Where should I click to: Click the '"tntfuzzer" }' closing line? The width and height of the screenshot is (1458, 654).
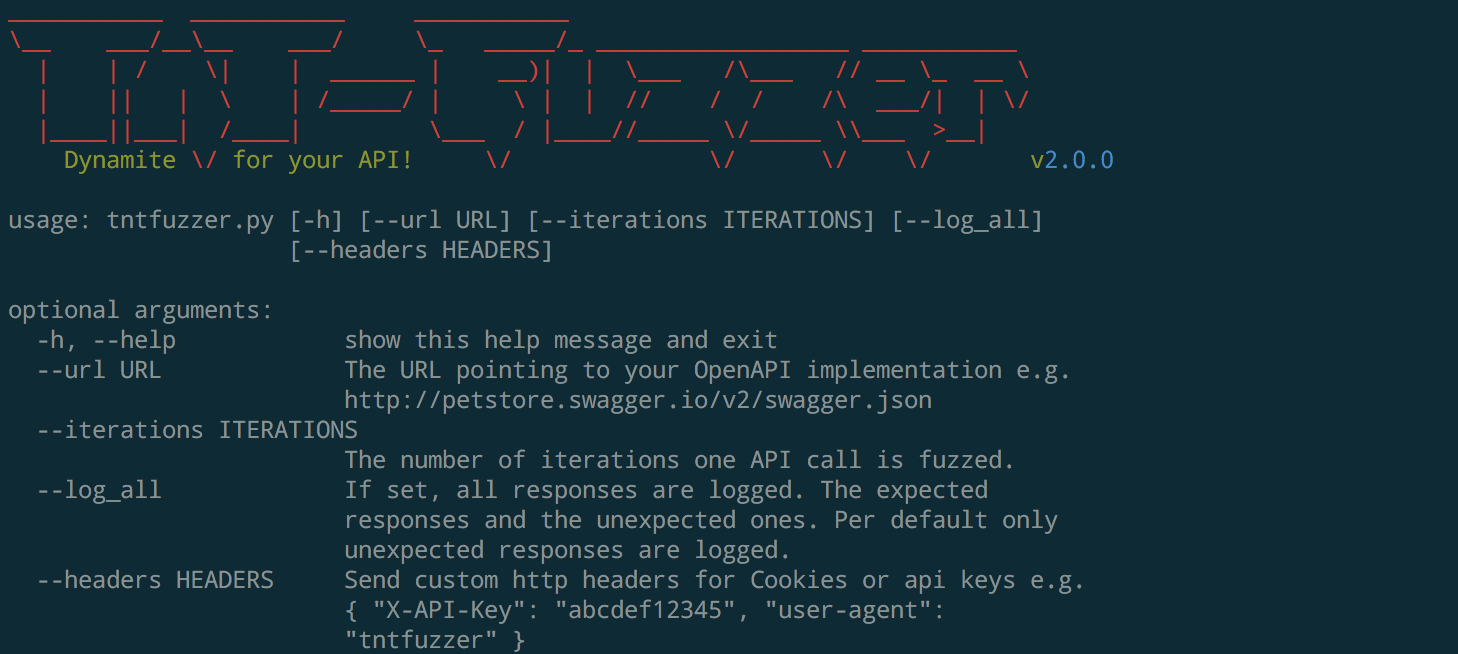[x=434, y=641]
